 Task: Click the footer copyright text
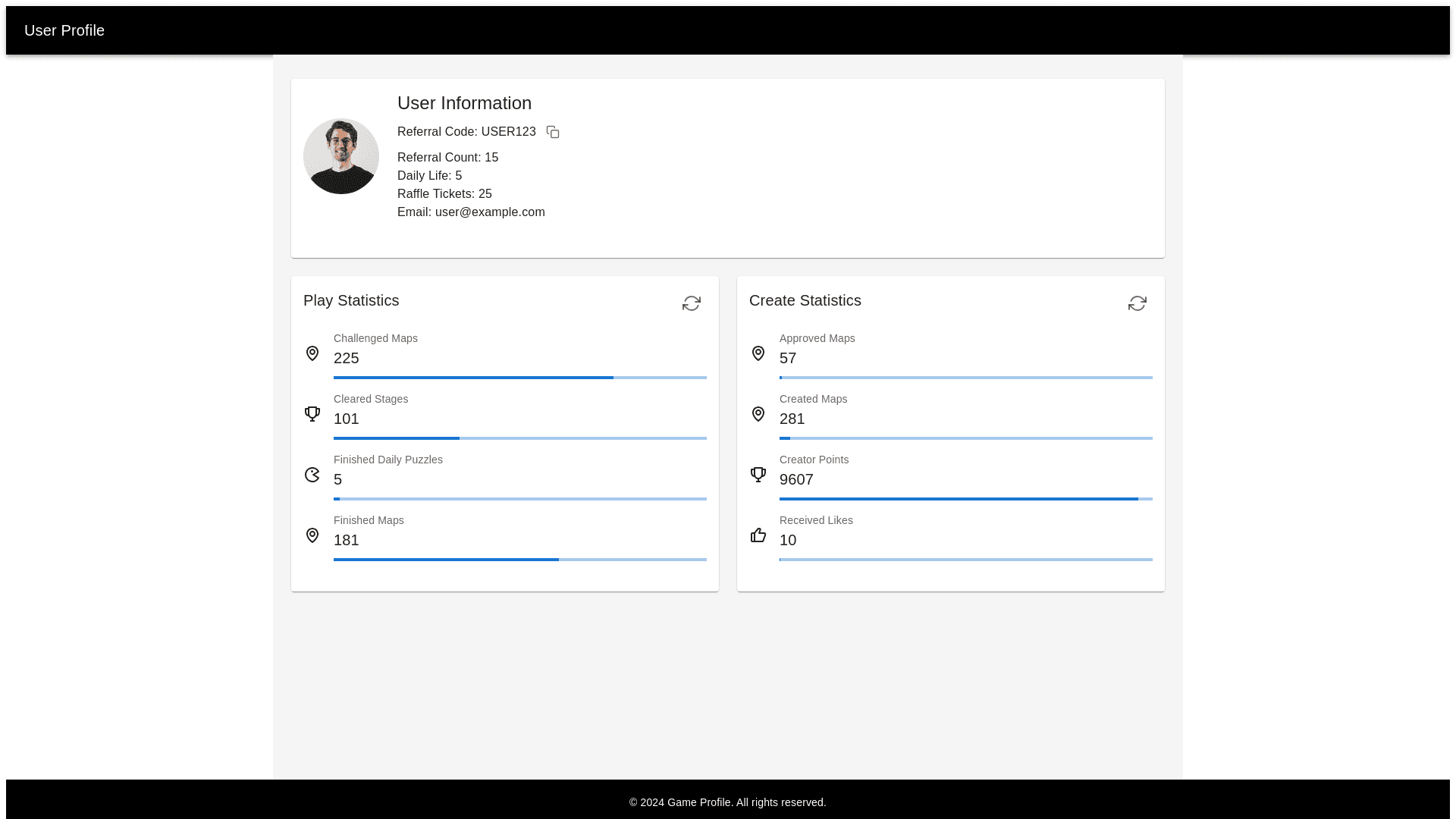pos(727,802)
